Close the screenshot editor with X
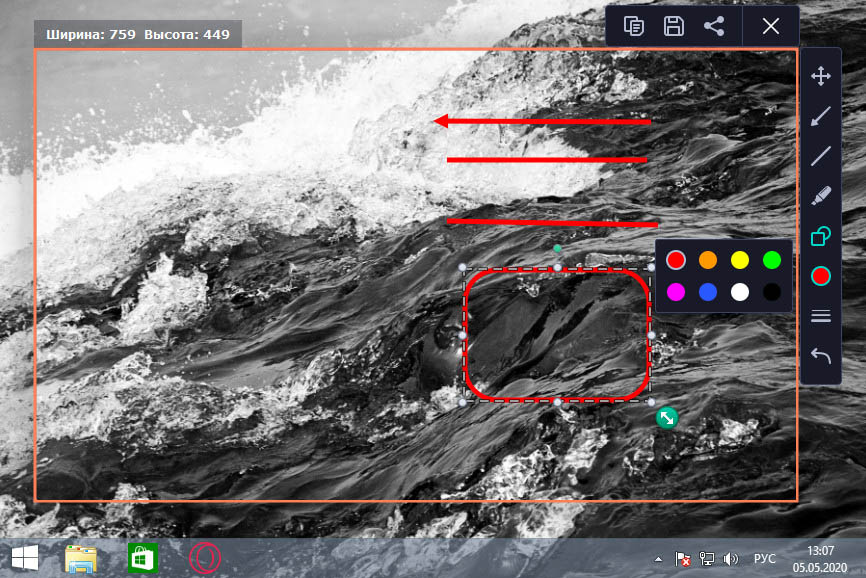The width and height of the screenshot is (866, 578). [770, 26]
